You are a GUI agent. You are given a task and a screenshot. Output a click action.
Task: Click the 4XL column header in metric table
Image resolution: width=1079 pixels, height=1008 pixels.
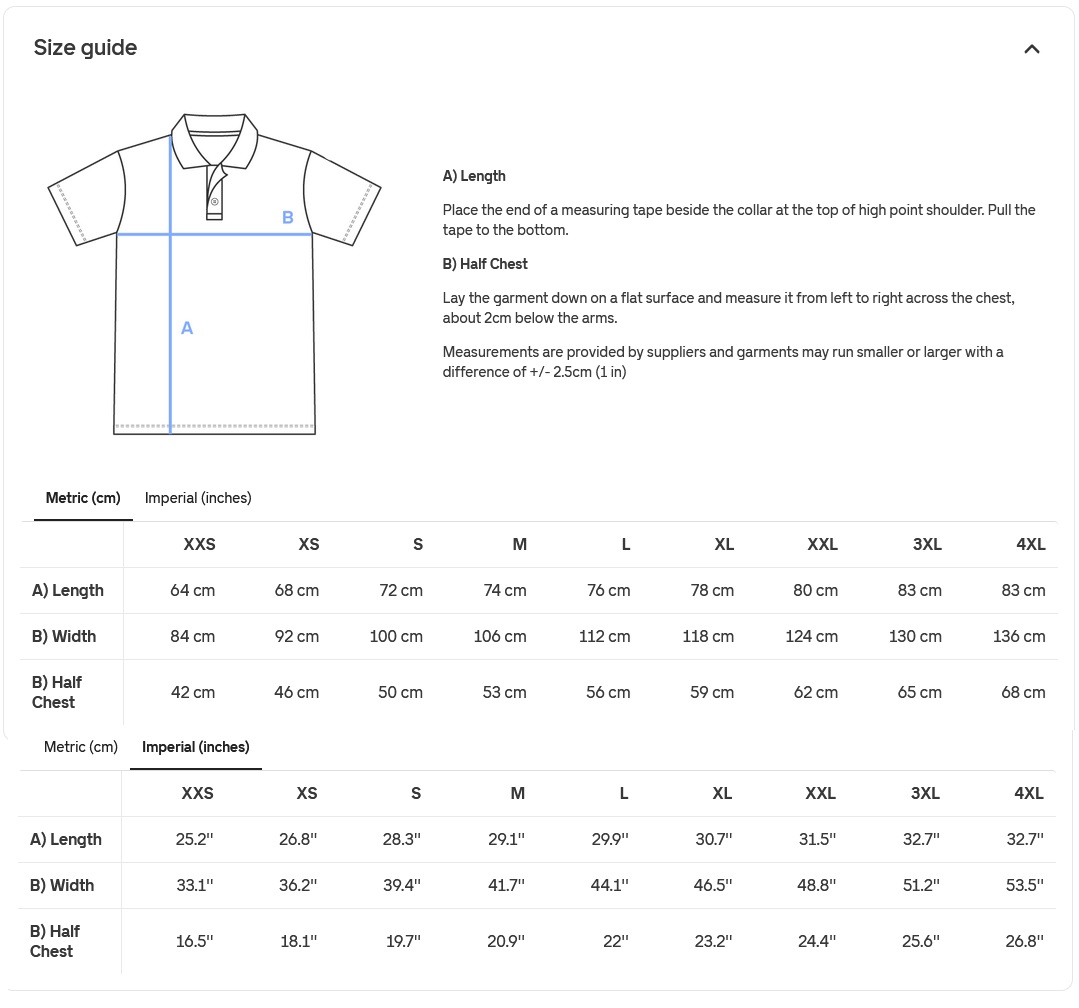tap(1030, 545)
